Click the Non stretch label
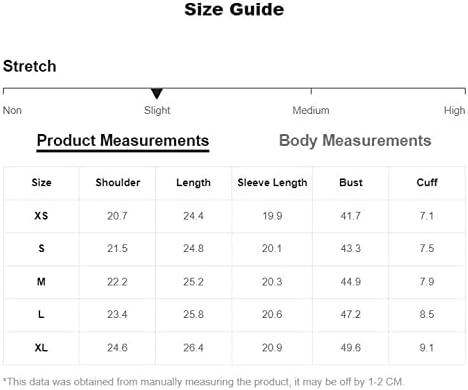The width and height of the screenshot is (468, 390). (12, 110)
